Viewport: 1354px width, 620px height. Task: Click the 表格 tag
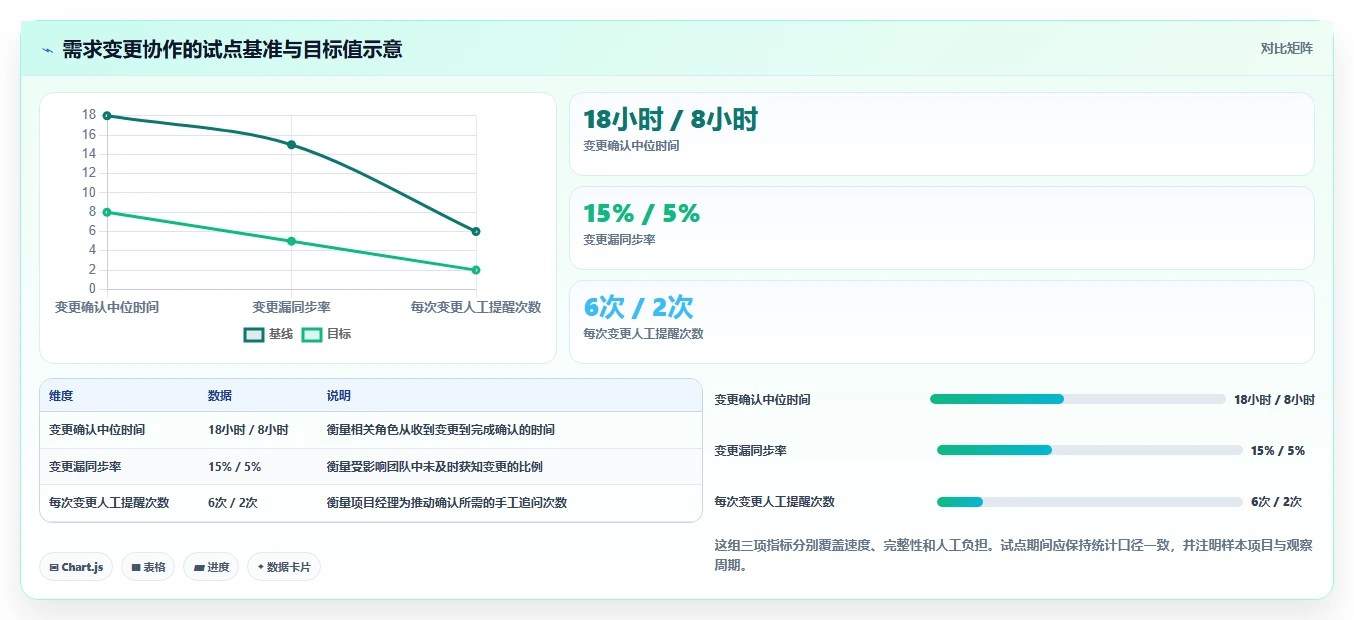148,567
